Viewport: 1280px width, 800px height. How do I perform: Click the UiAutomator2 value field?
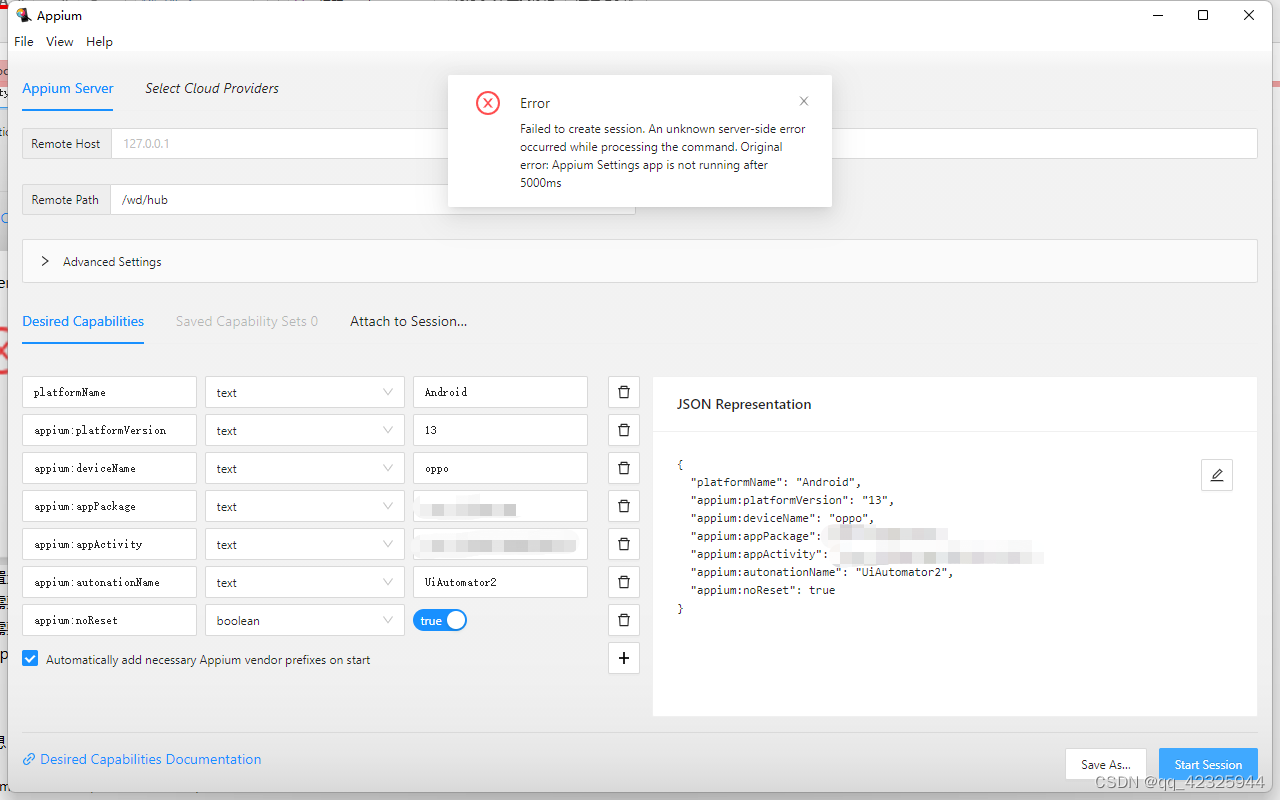pyautogui.click(x=500, y=582)
